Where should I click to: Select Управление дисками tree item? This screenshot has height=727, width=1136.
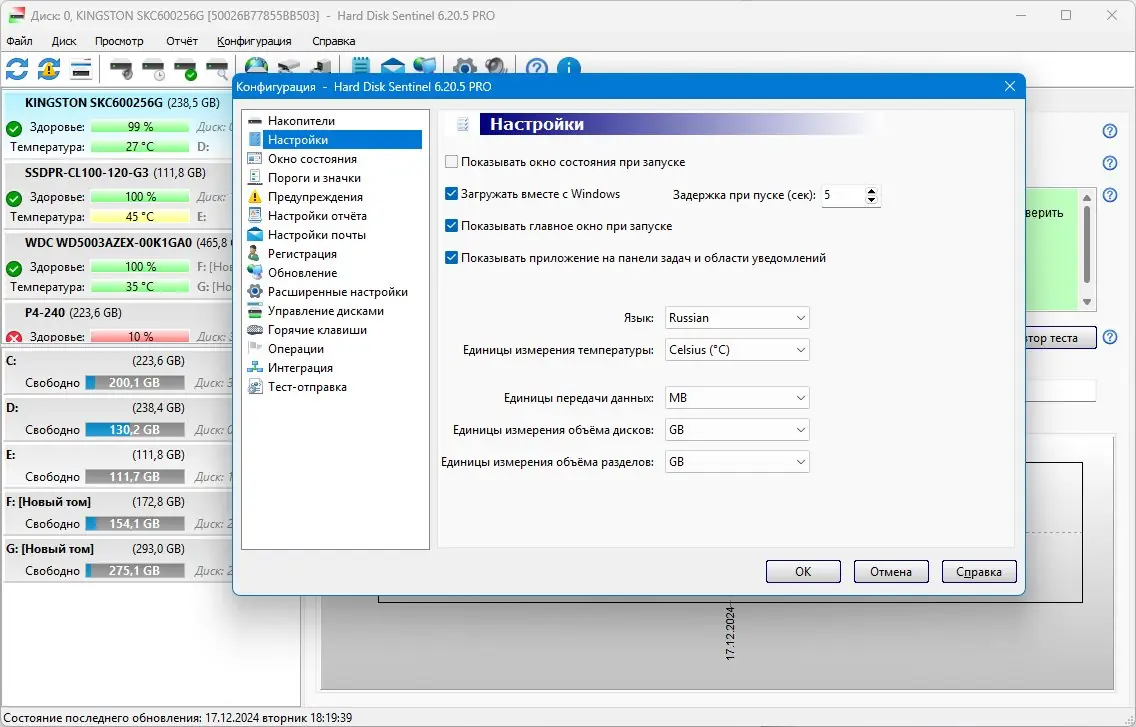[326, 310]
